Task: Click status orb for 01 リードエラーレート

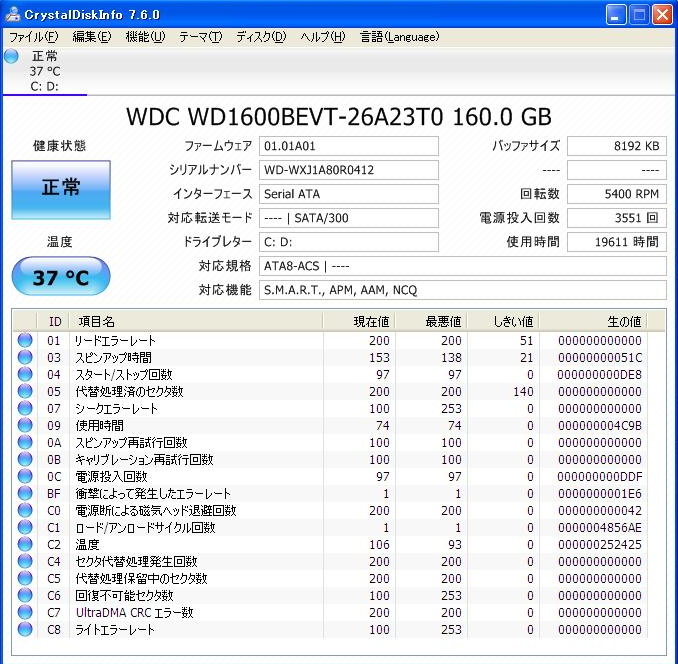Action: click(x=25, y=341)
